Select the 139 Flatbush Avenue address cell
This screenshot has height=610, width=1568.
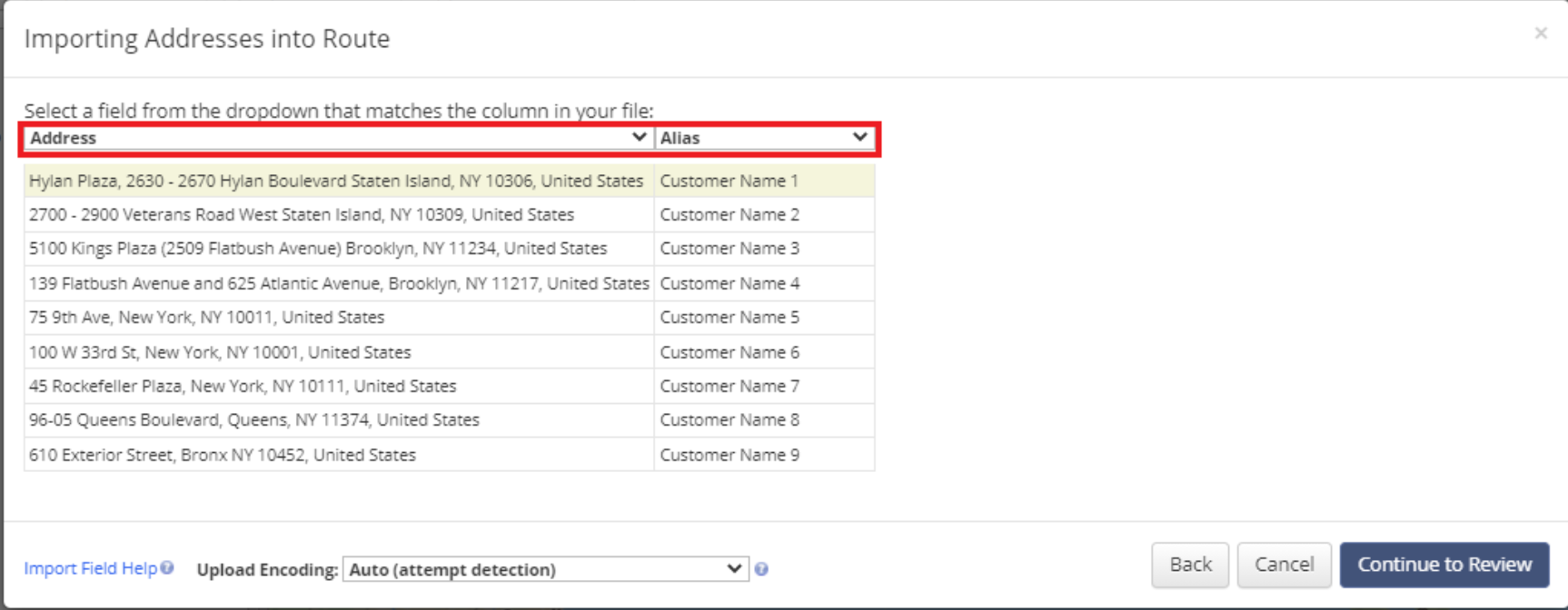[339, 283]
